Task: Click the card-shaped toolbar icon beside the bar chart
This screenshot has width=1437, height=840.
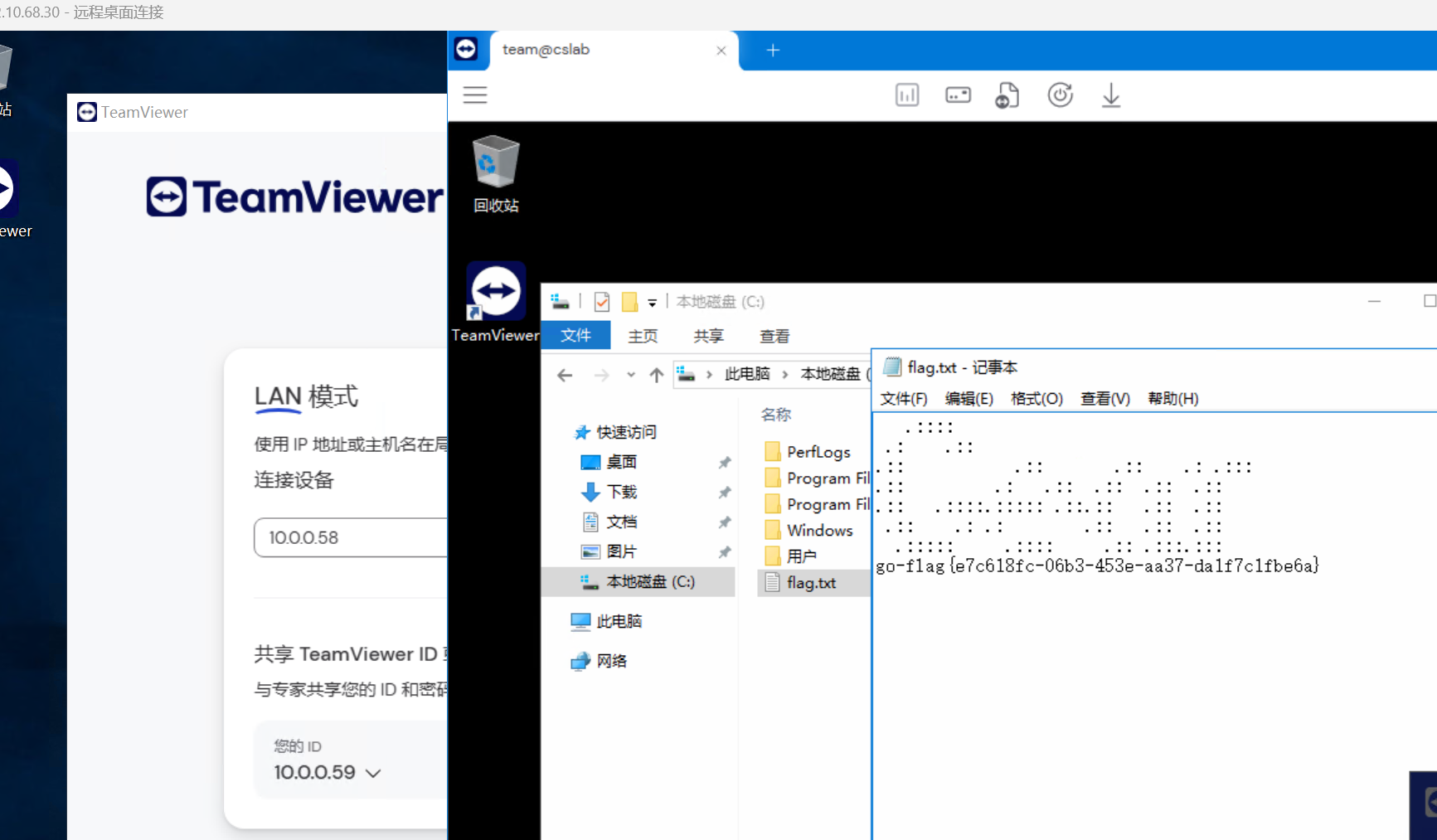Action: pos(958,95)
